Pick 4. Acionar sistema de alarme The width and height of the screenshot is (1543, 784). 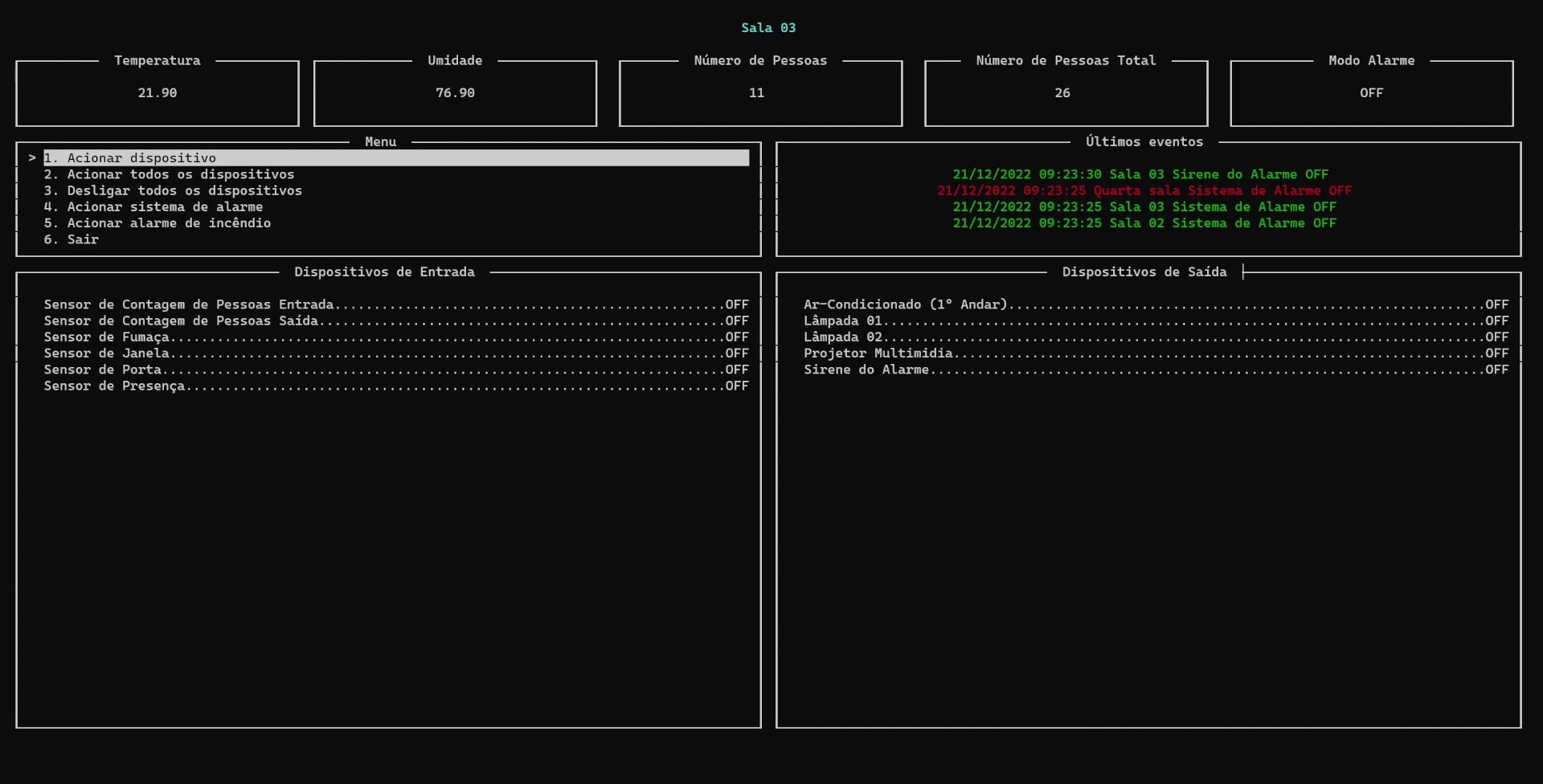coord(153,206)
